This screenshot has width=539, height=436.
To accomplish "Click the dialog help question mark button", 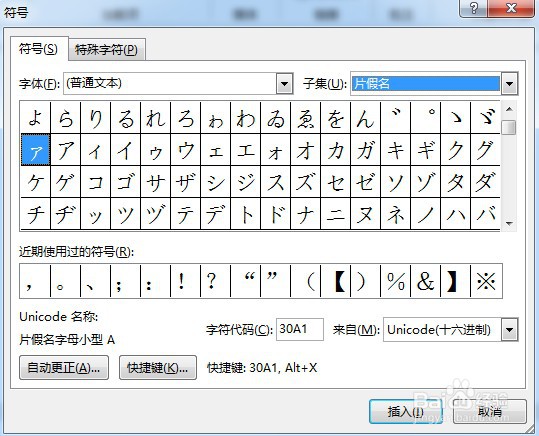I will (474, 8).
